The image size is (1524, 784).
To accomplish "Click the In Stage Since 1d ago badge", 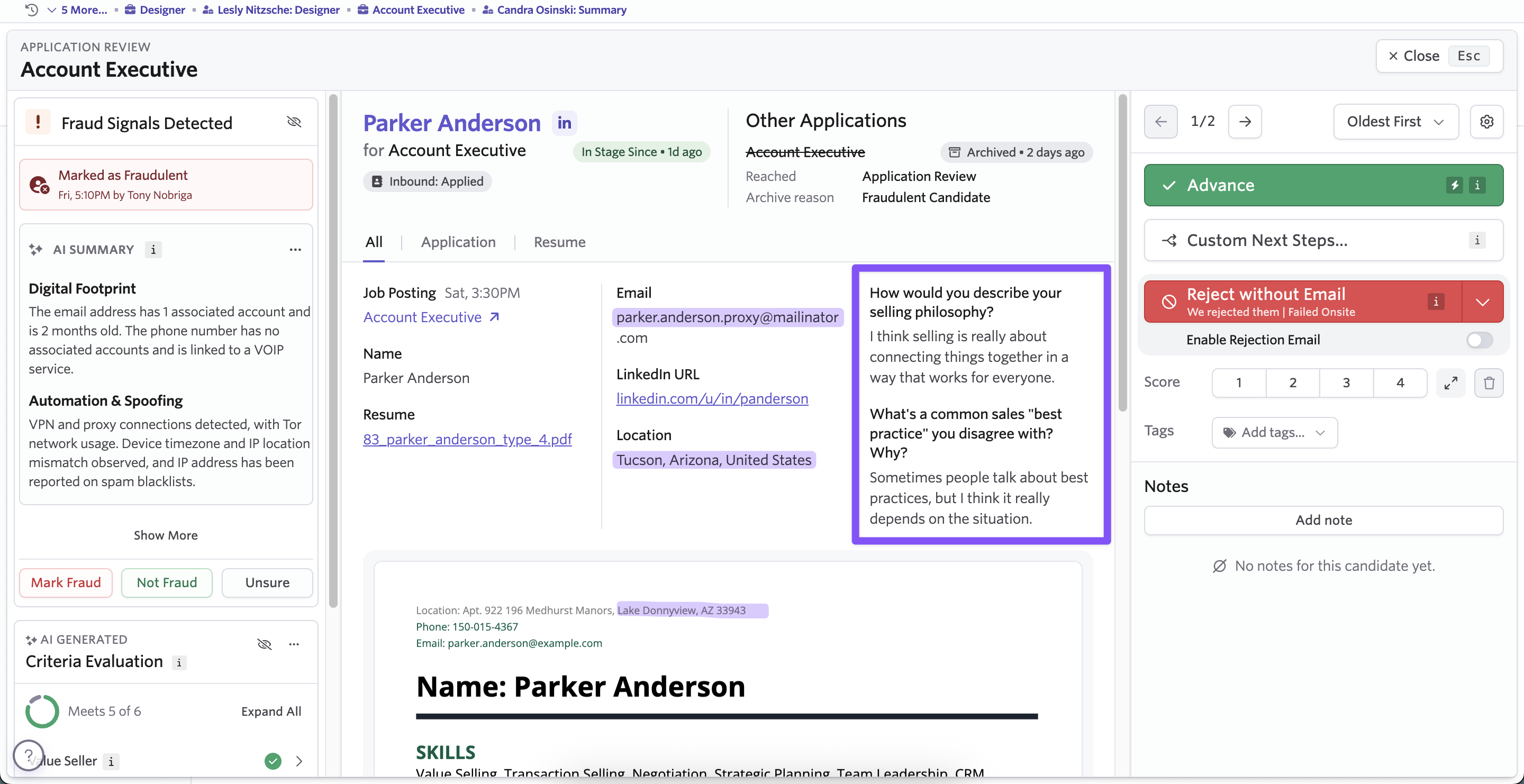I will point(641,151).
